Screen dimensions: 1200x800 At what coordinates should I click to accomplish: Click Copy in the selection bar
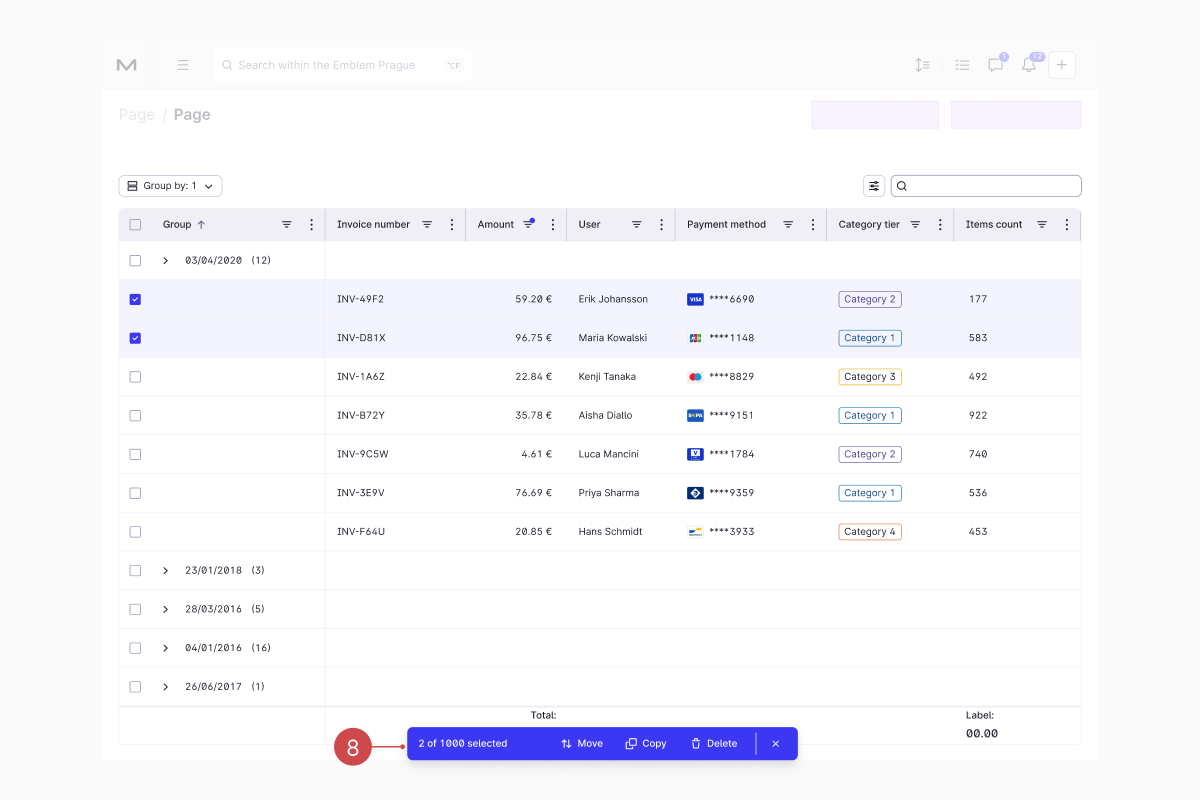pyautogui.click(x=646, y=744)
